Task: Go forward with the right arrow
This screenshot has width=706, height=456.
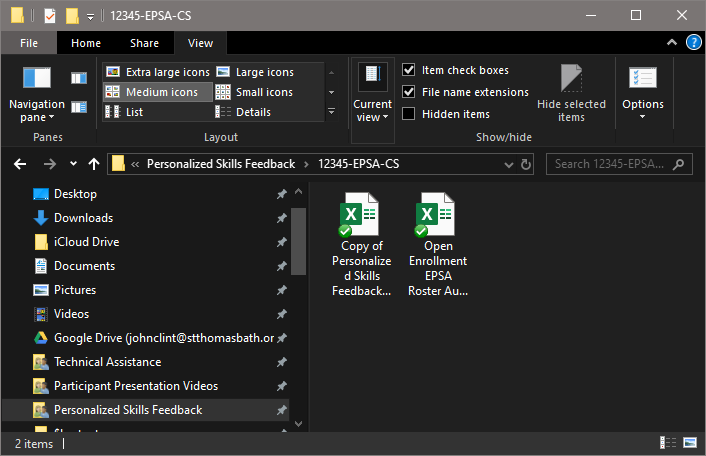Action: click(x=50, y=164)
